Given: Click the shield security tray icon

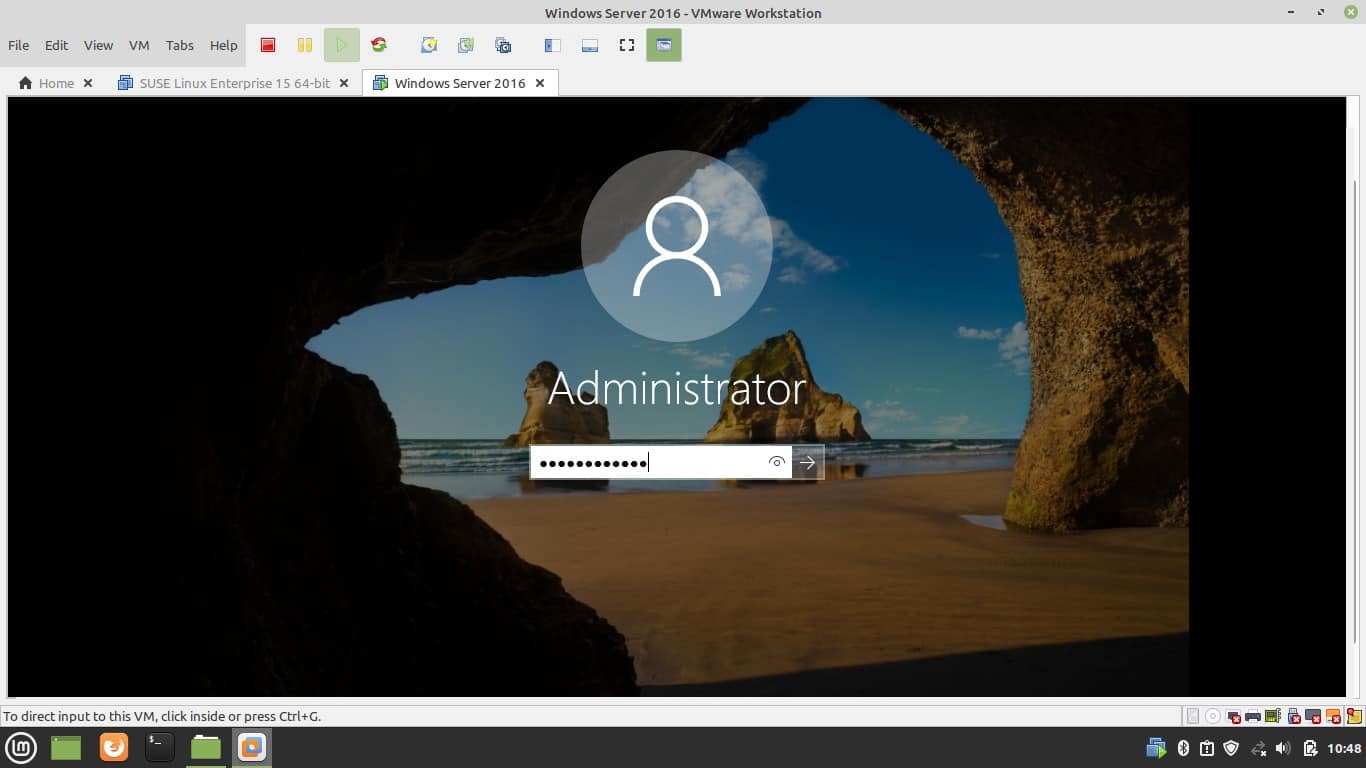Looking at the screenshot, I should pyautogui.click(x=1231, y=748).
